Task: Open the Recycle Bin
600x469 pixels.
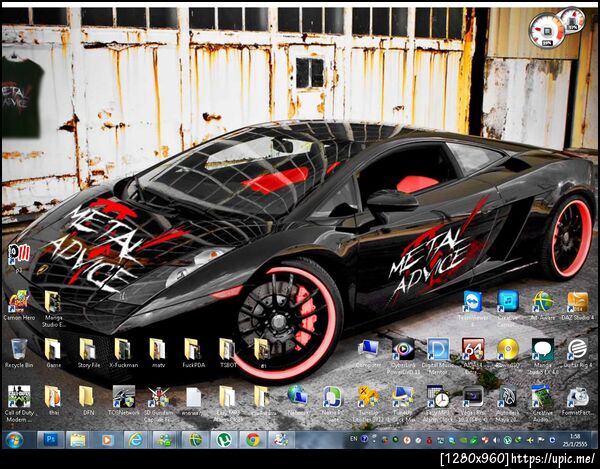Action: (x=19, y=353)
